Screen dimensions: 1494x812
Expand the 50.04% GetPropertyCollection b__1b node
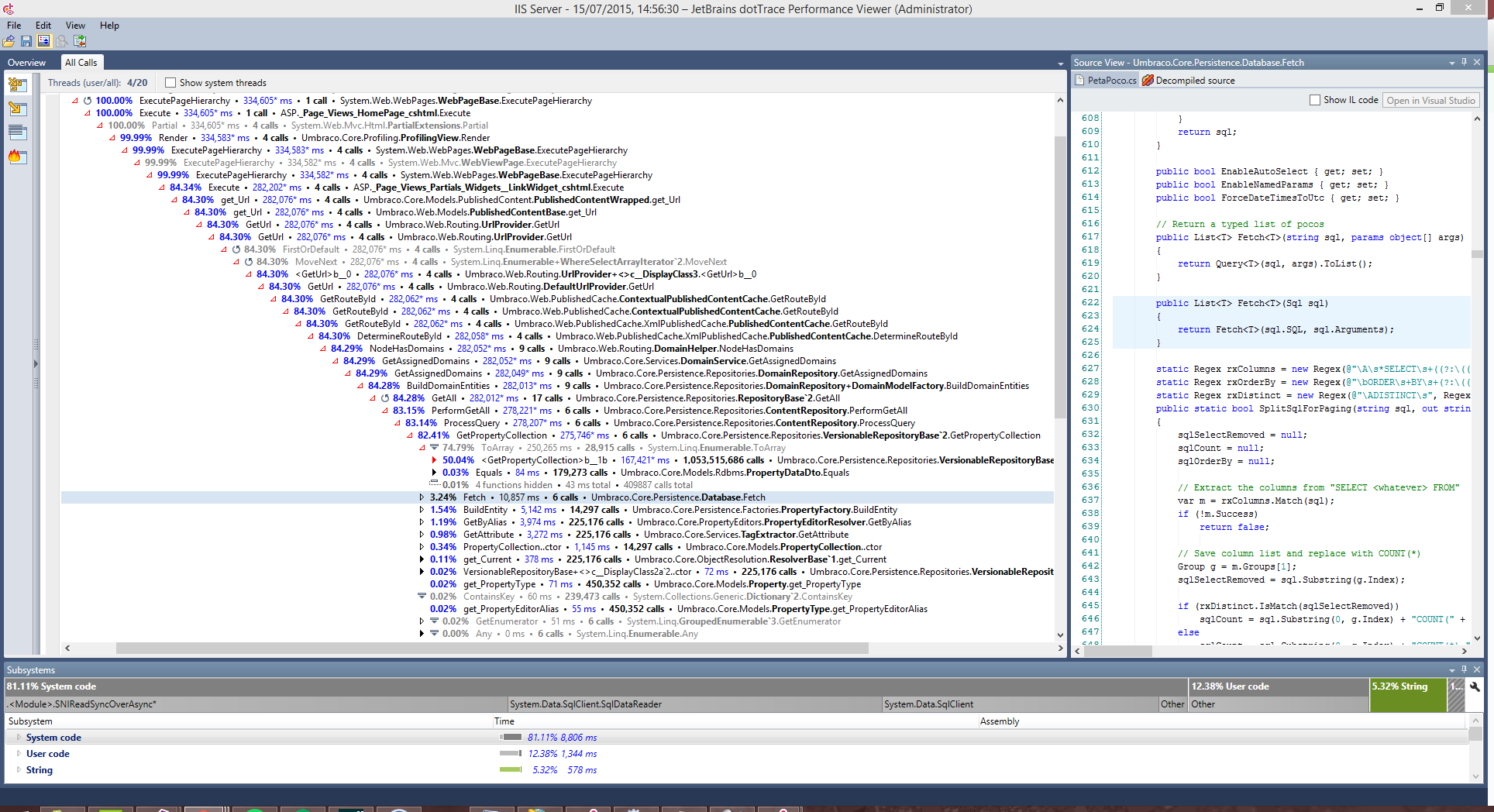(x=434, y=460)
